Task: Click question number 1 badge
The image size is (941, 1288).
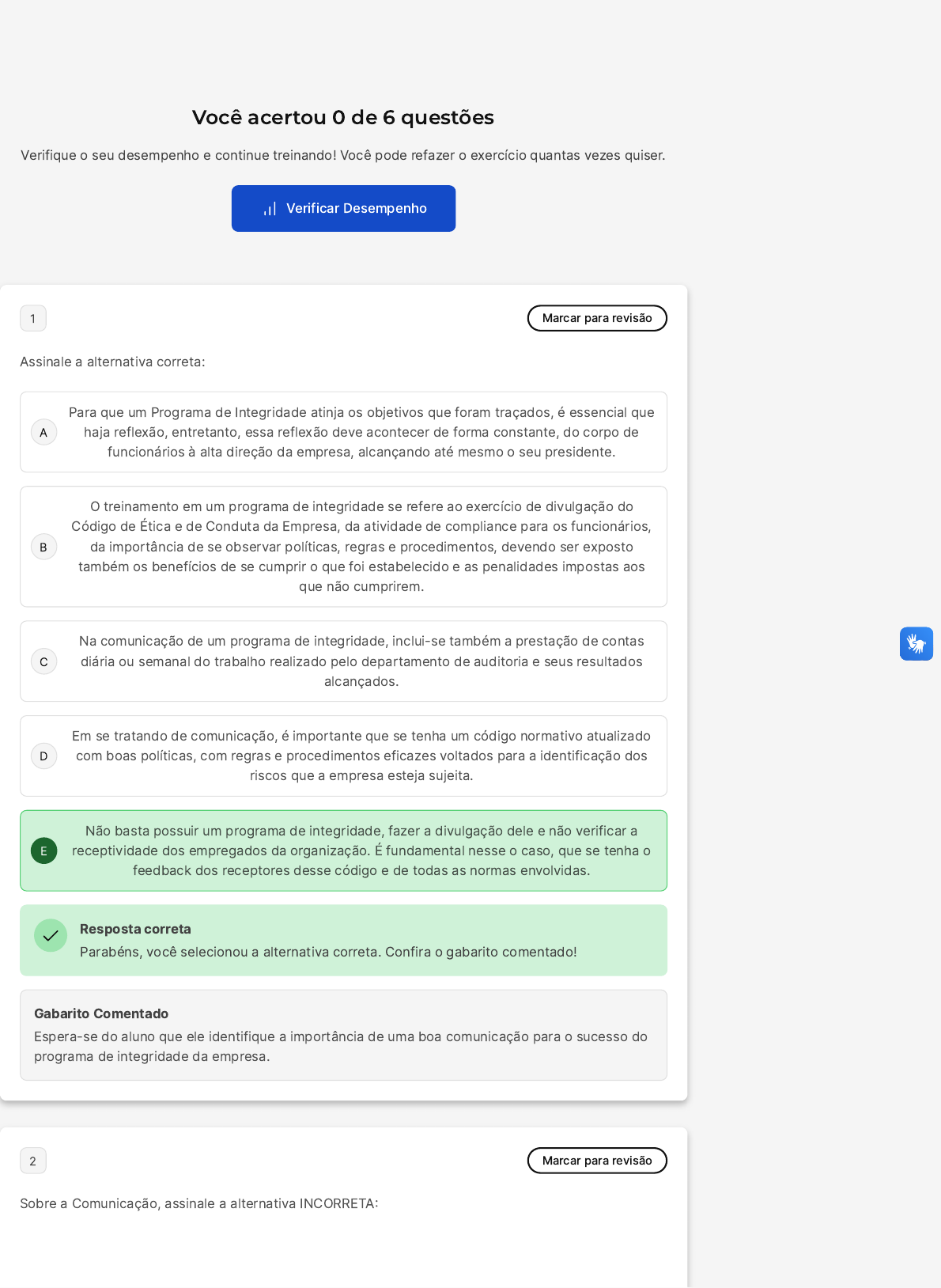Action: (x=33, y=319)
